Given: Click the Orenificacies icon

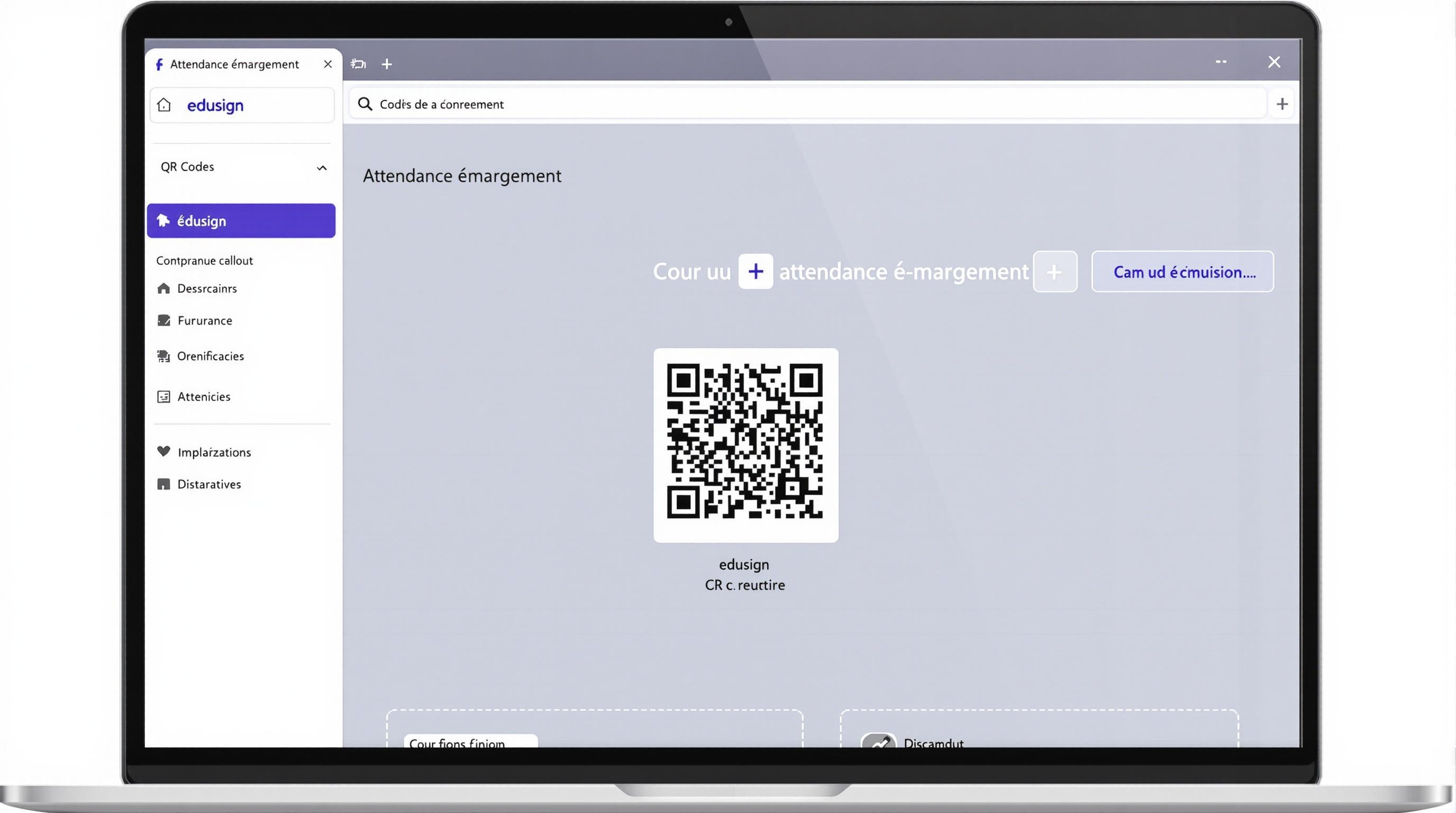Looking at the screenshot, I should (x=163, y=356).
